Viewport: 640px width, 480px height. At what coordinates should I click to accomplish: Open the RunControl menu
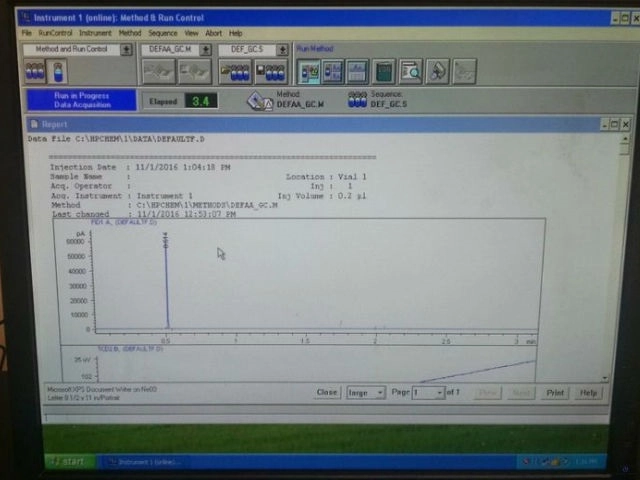pos(56,33)
